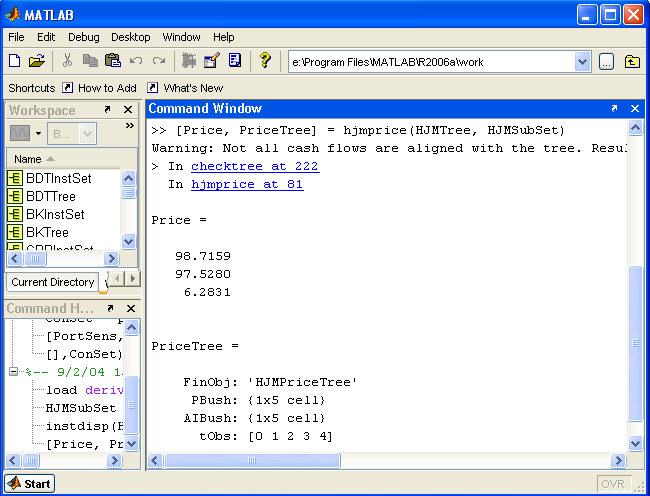Open the Desktop menu
650x496 pixels.
coord(131,37)
